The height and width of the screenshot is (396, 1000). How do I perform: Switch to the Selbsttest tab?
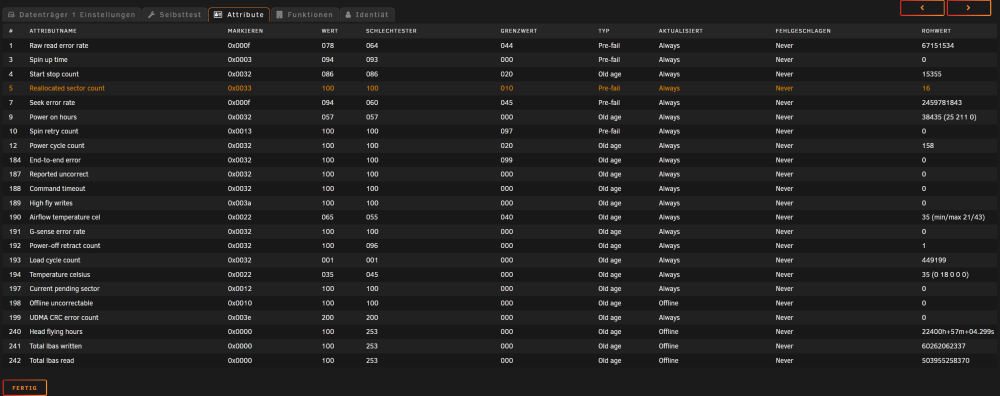(x=174, y=15)
